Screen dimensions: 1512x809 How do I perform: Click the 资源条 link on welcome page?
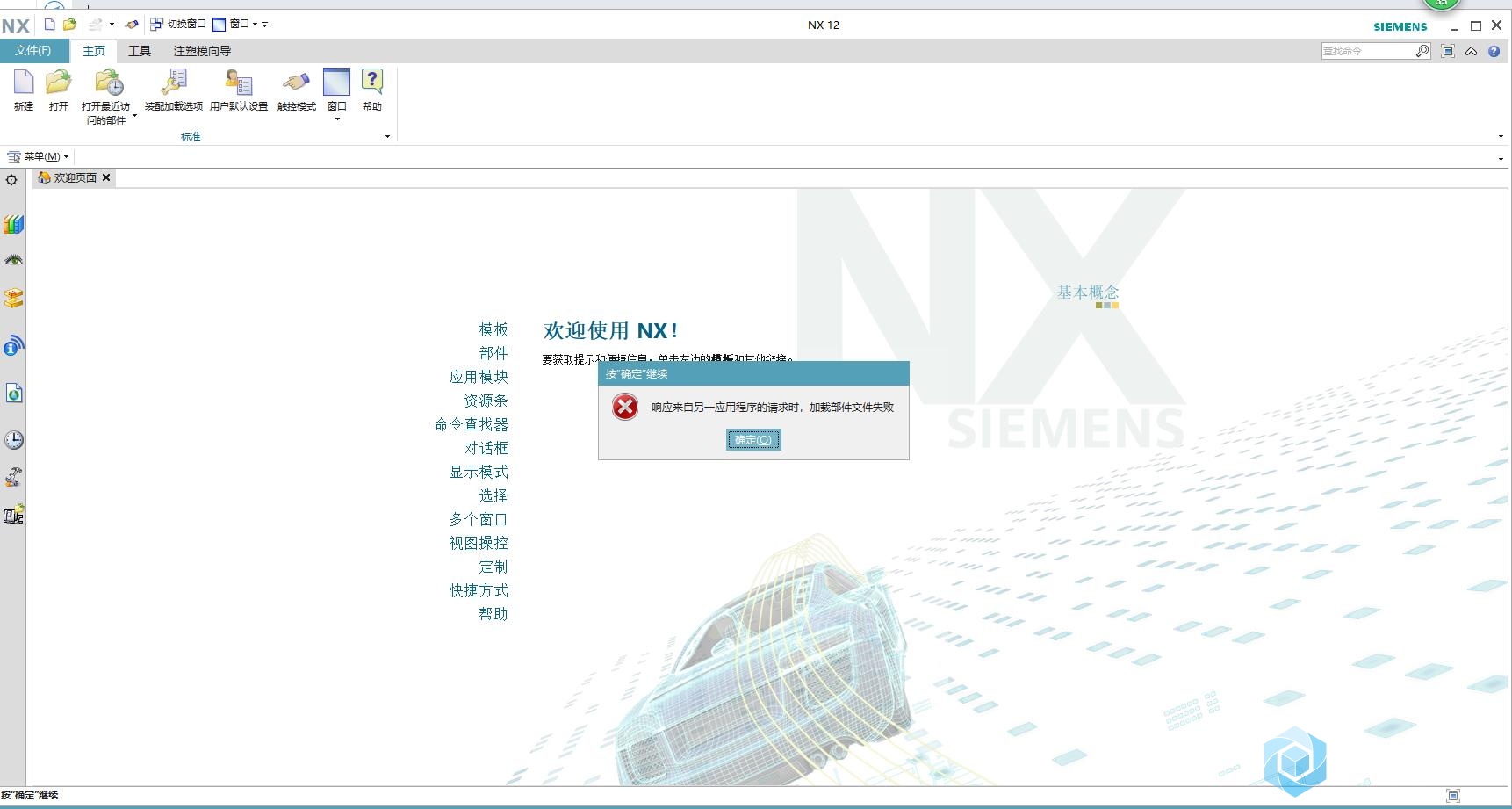coord(486,401)
